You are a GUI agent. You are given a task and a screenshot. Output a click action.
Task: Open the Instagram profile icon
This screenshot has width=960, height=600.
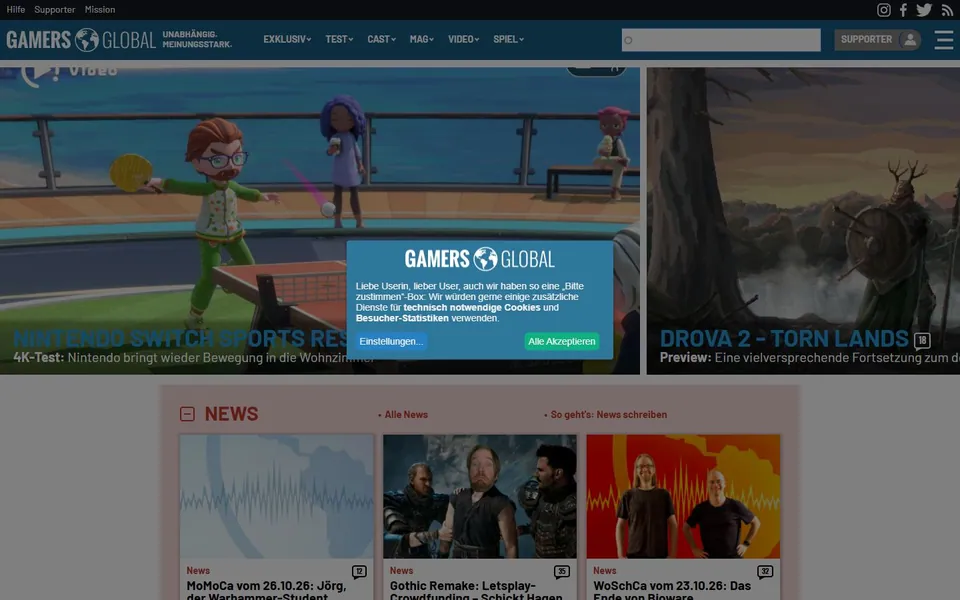(x=883, y=10)
